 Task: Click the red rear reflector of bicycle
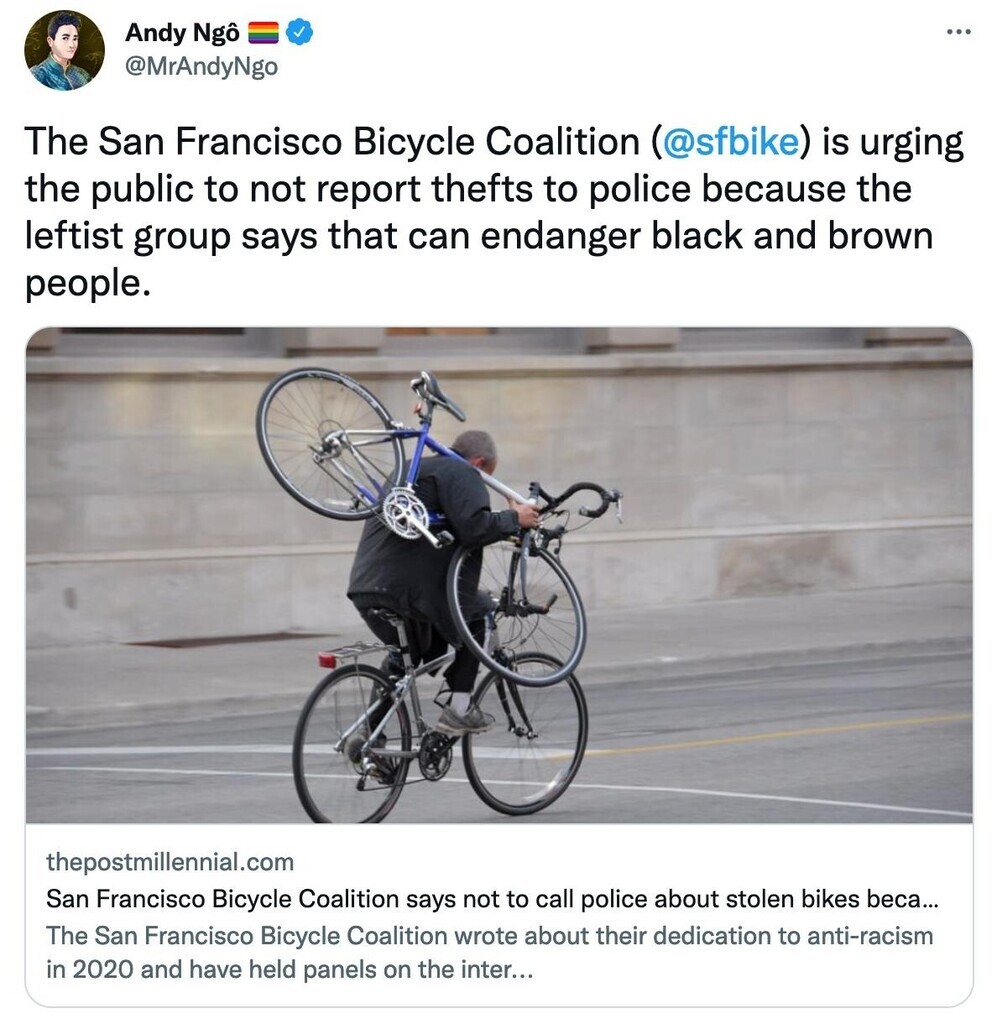pos(327,660)
